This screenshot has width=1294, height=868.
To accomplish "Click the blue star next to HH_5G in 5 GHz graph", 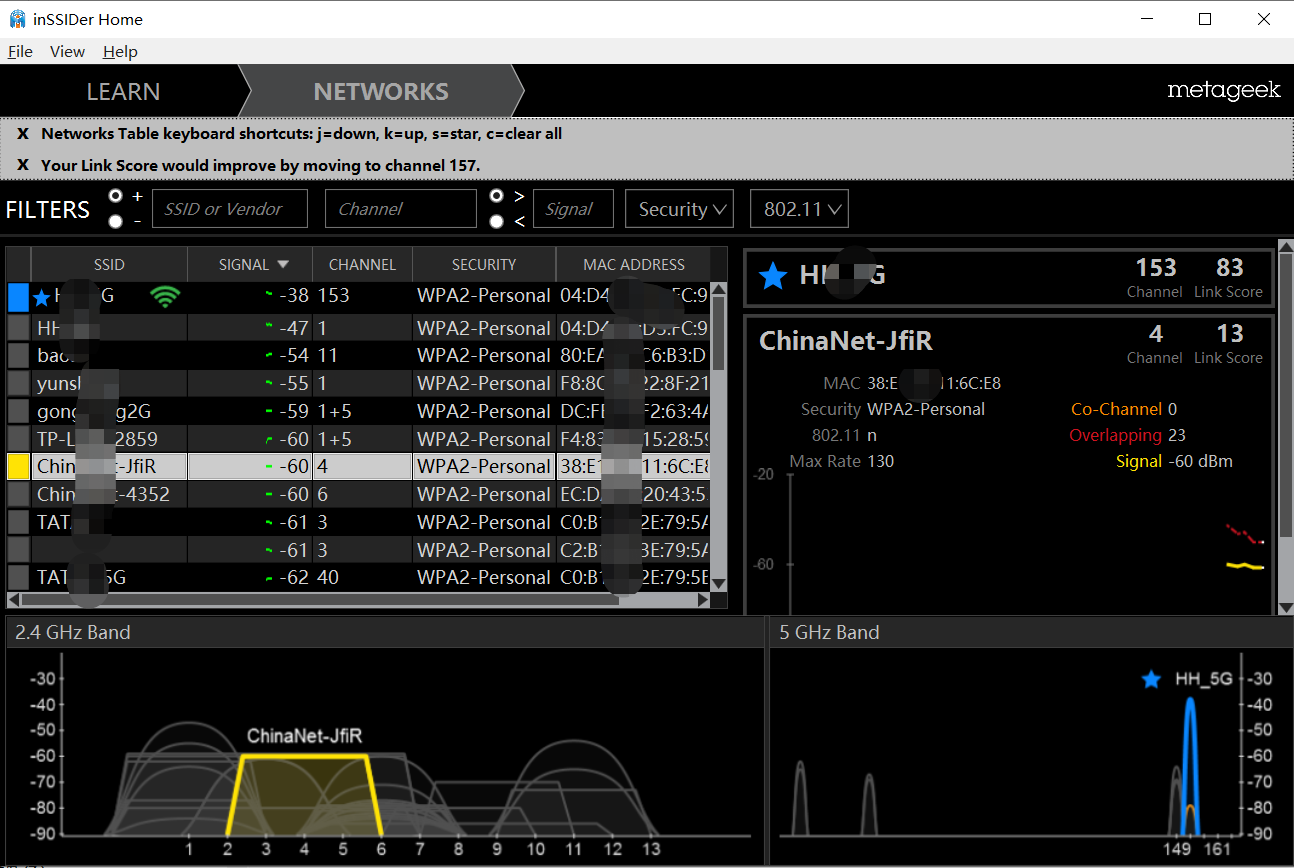I will (1151, 679).
